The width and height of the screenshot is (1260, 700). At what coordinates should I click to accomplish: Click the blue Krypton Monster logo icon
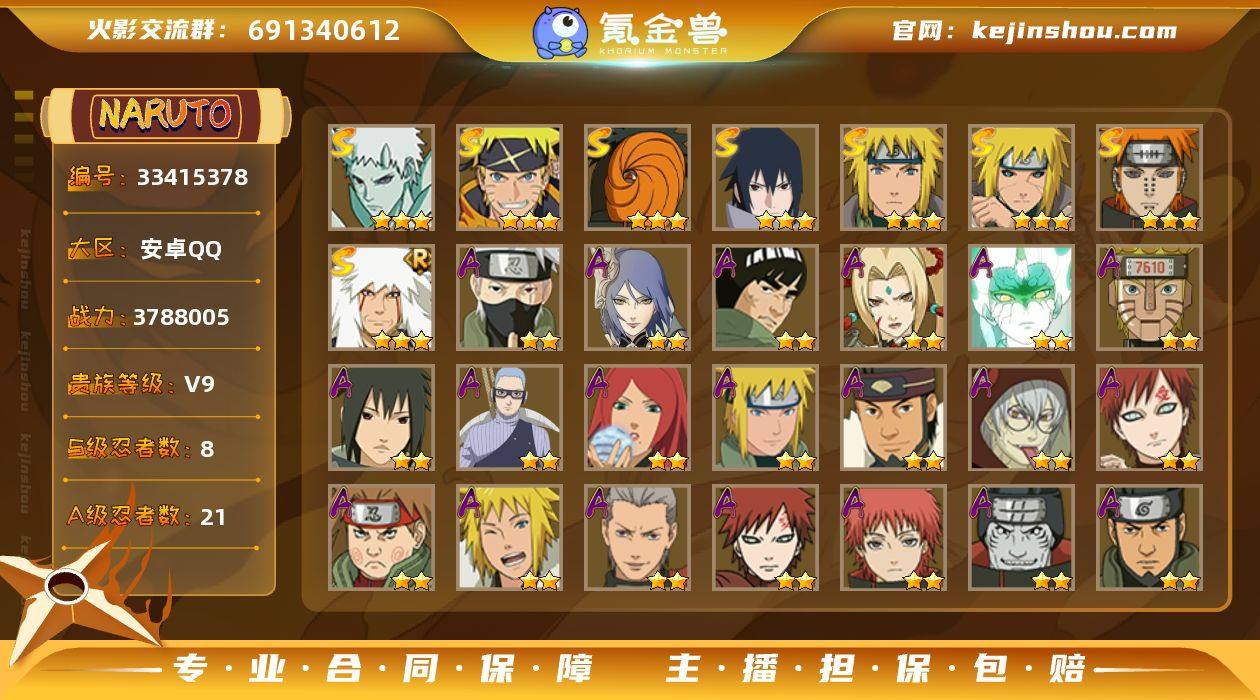(560, 31)
